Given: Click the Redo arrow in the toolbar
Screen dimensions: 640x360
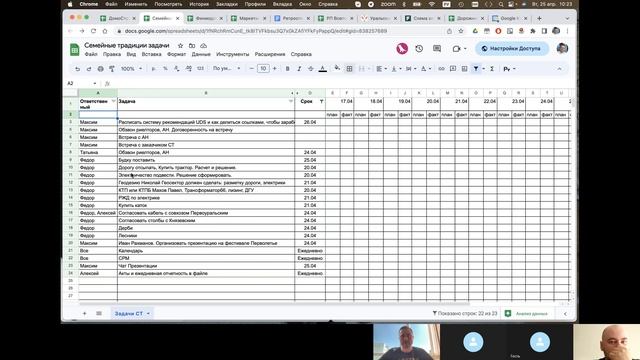Looking at the screenshot, I should [89, 69].
